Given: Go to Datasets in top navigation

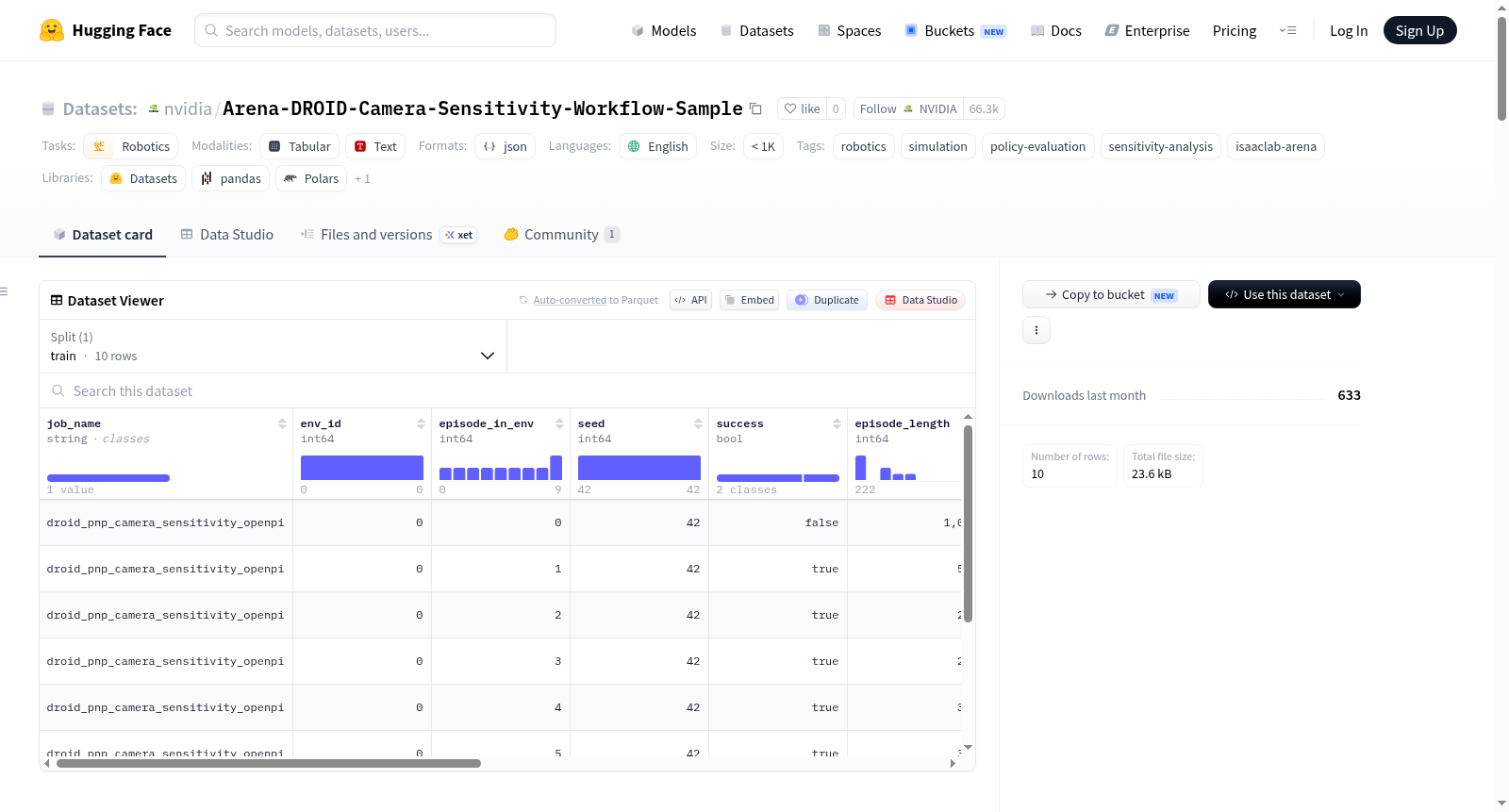Looking at the screenshot, I should click(x=756, y=30).
